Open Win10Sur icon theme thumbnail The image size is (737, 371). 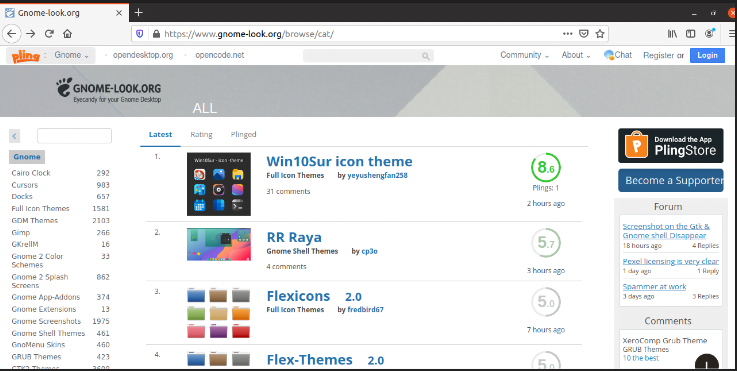(x=219, y=184)
